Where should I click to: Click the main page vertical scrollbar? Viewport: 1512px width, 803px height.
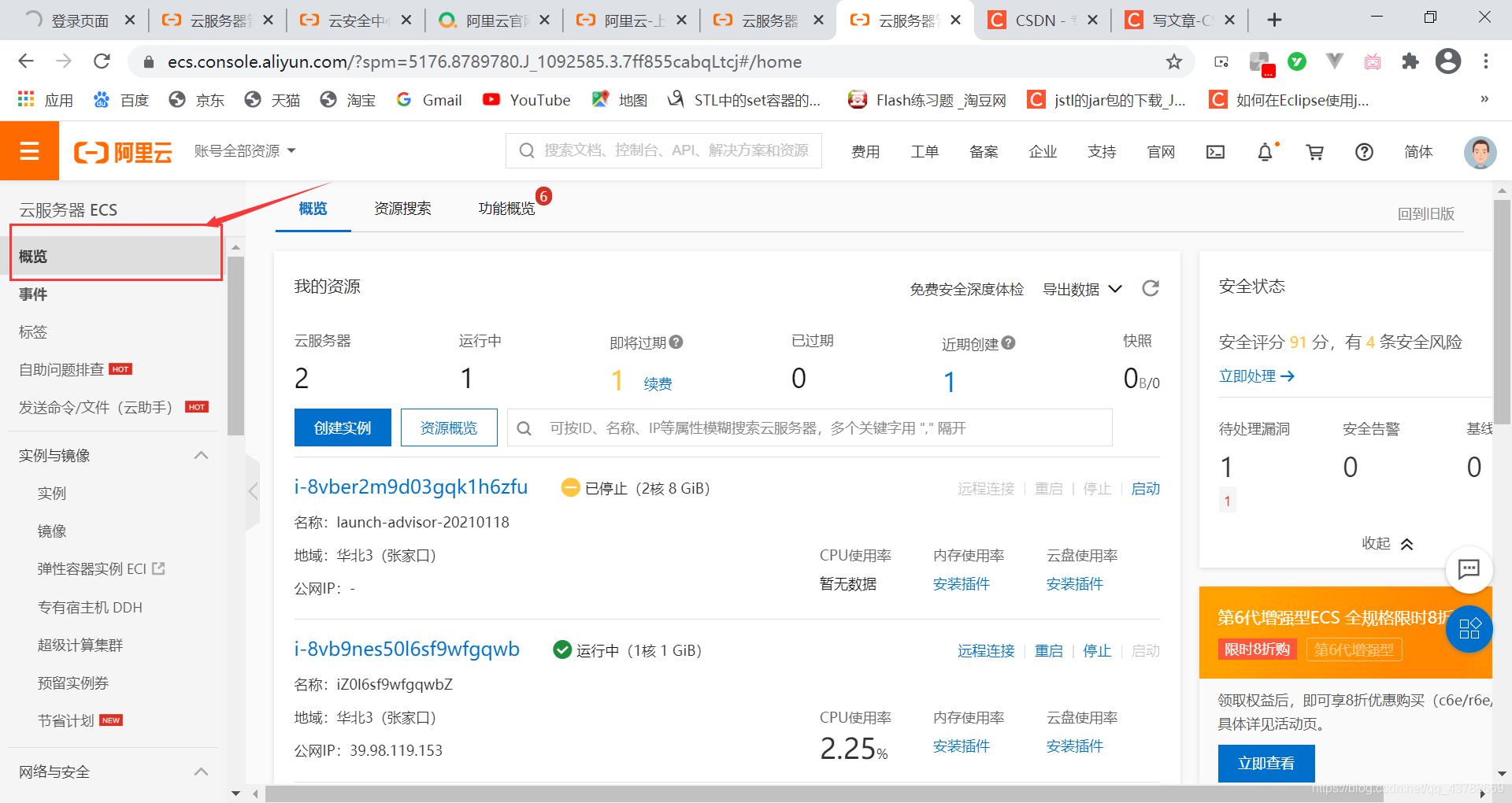1502,311
